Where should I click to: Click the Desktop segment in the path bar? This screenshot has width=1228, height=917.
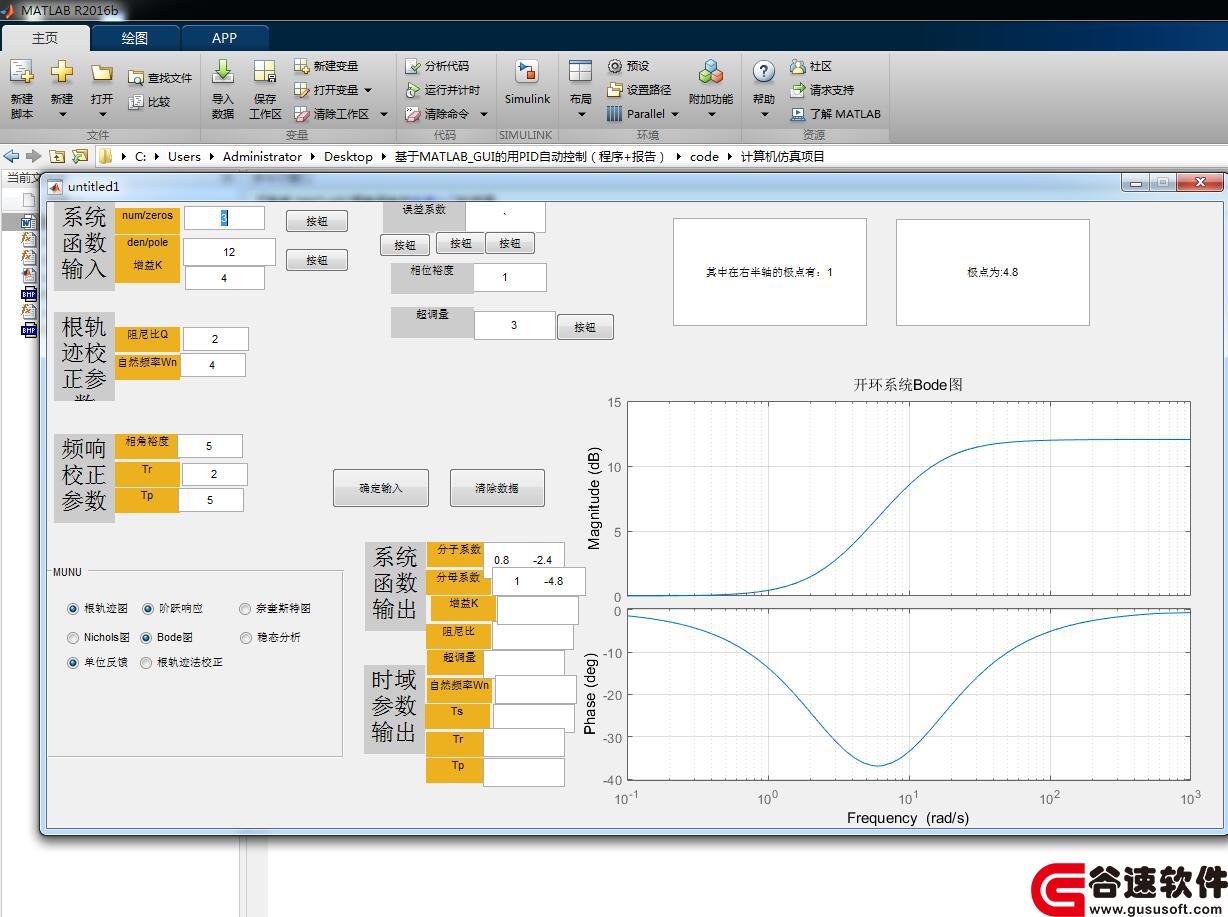(x=348, y=156)
